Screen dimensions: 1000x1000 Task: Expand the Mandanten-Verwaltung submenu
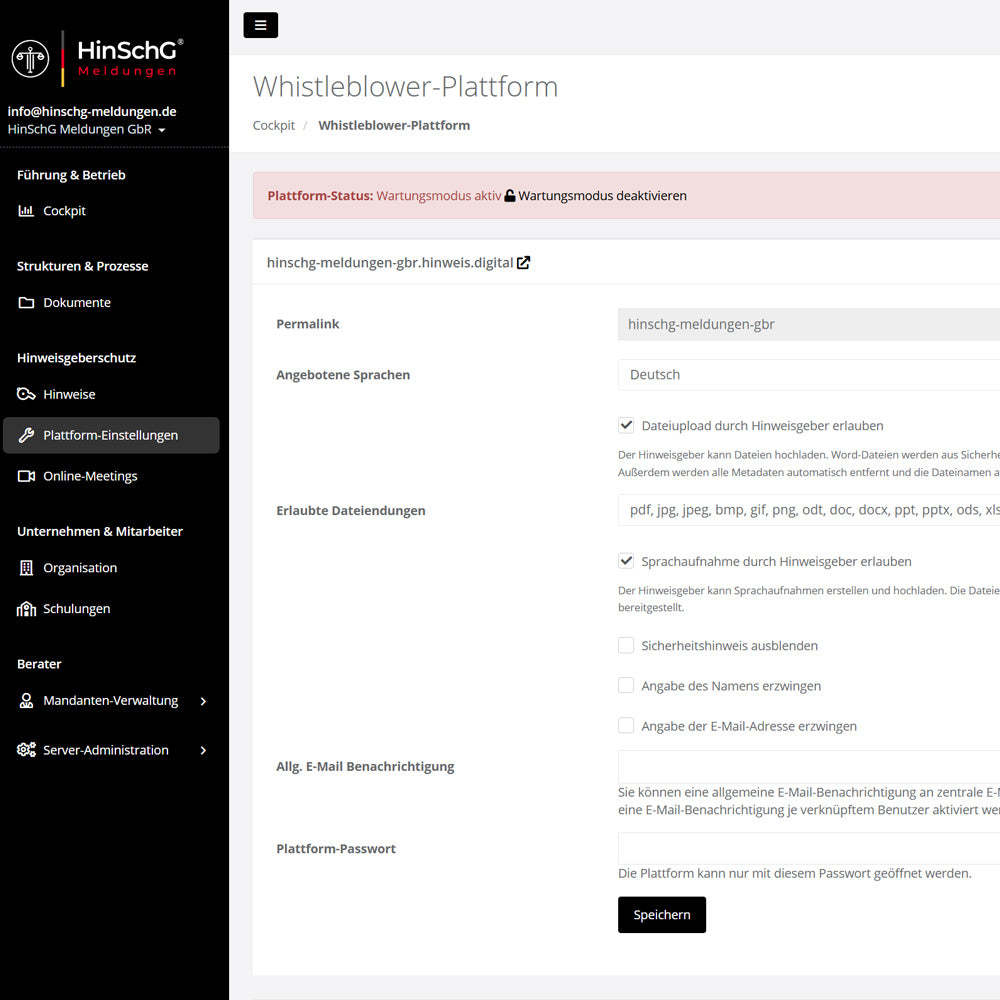coord(203,701)
